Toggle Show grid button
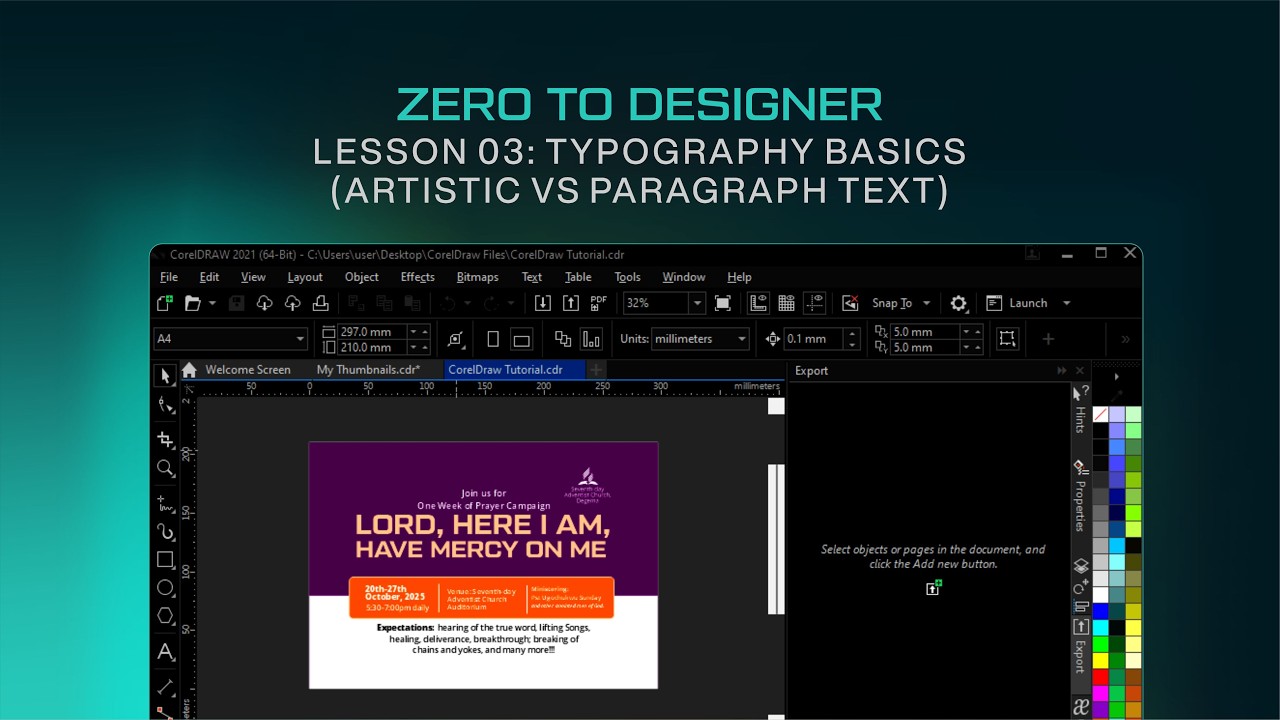Viewport: 1280px width, 720px height. tap(786, 303)
